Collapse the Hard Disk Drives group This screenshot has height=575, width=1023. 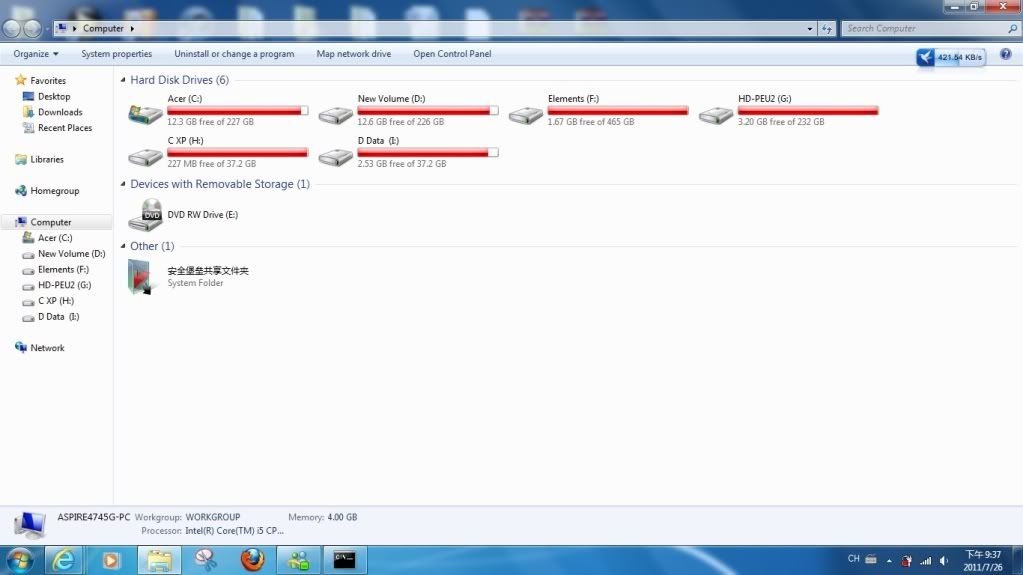pos(123,80)
